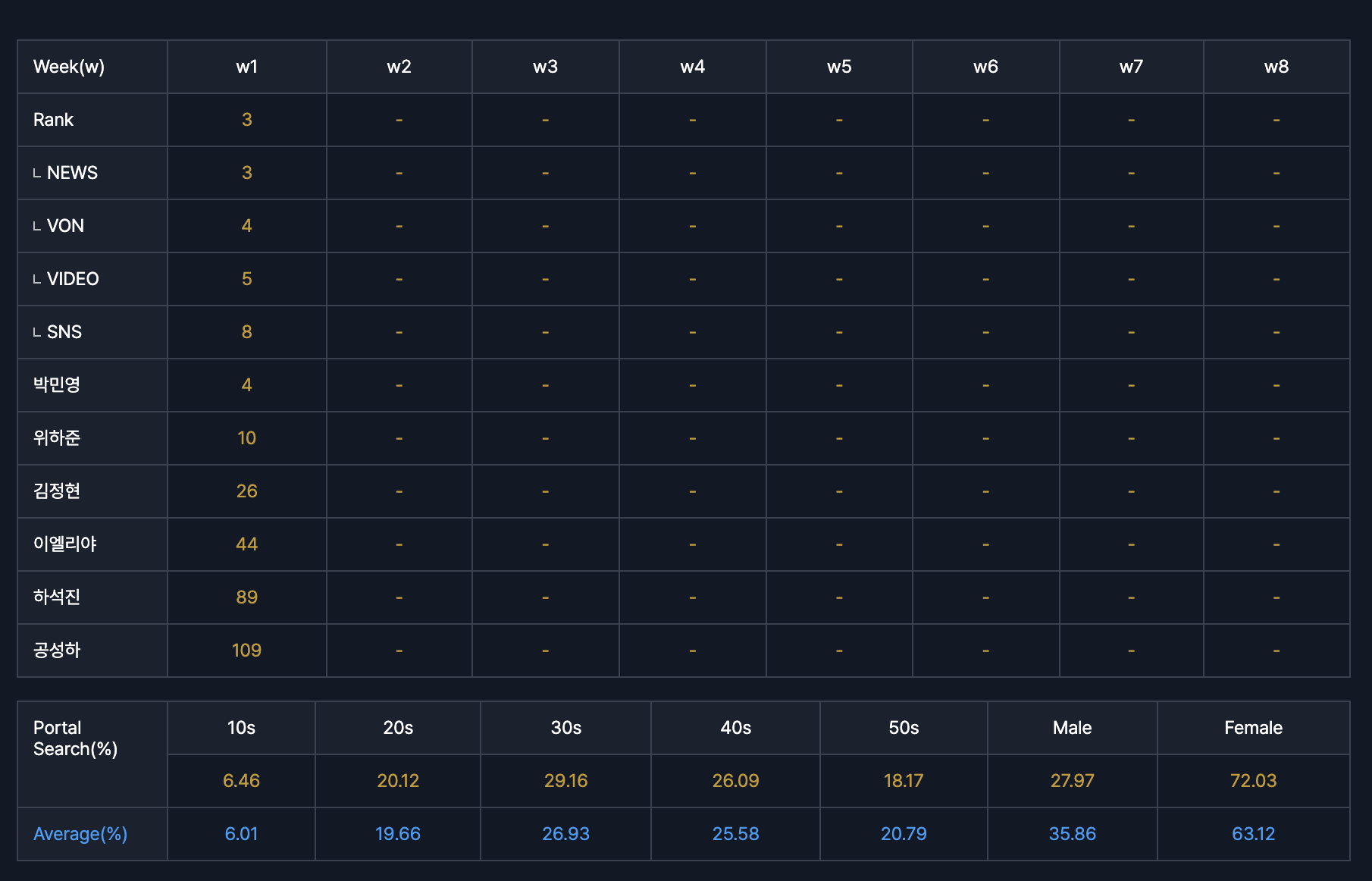Click the Female column header

[1253, 728]
